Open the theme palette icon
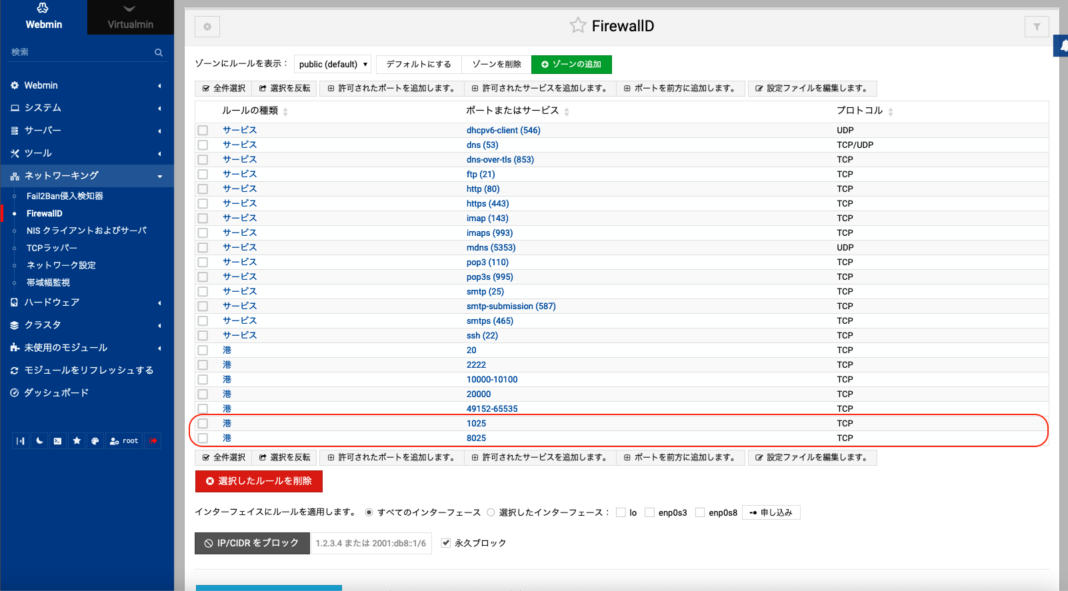This screenshot has height=591, width=1068. [94, 440]
